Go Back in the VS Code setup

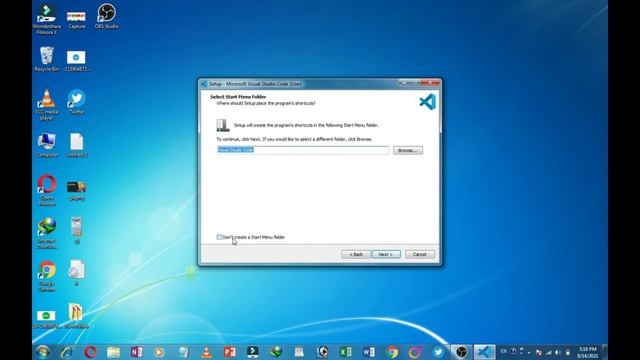click(356, 254)
